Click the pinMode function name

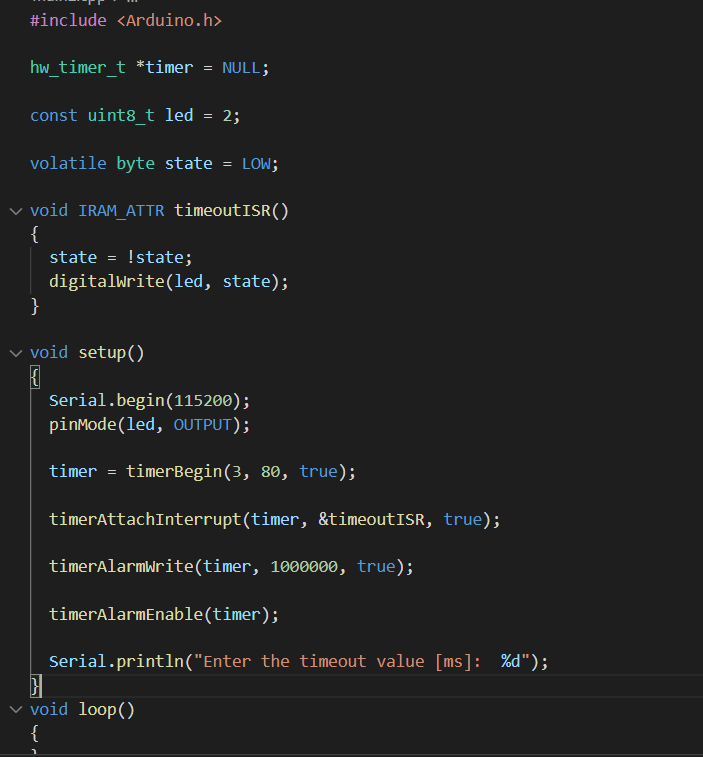(x=83, y=424)
